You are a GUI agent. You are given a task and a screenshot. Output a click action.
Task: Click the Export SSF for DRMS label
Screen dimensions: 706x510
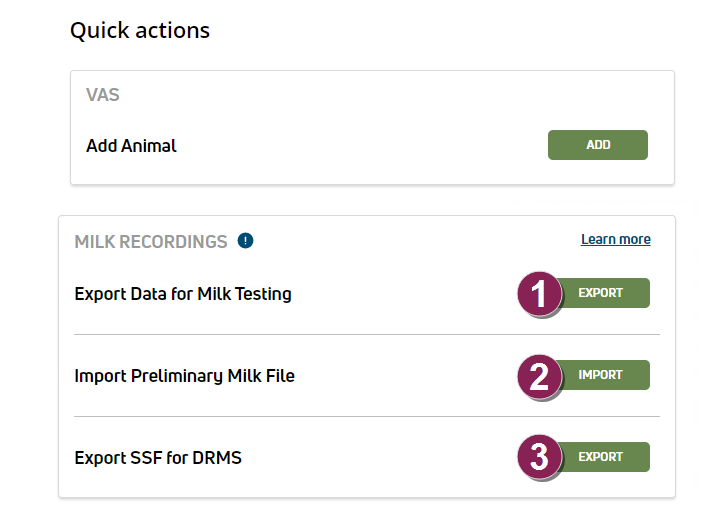[158, 458]
